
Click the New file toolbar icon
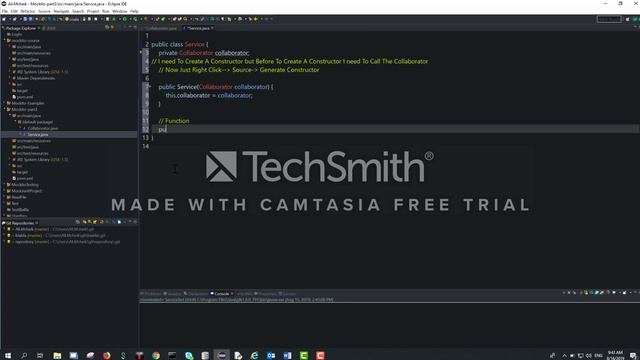tap(4, 19)
